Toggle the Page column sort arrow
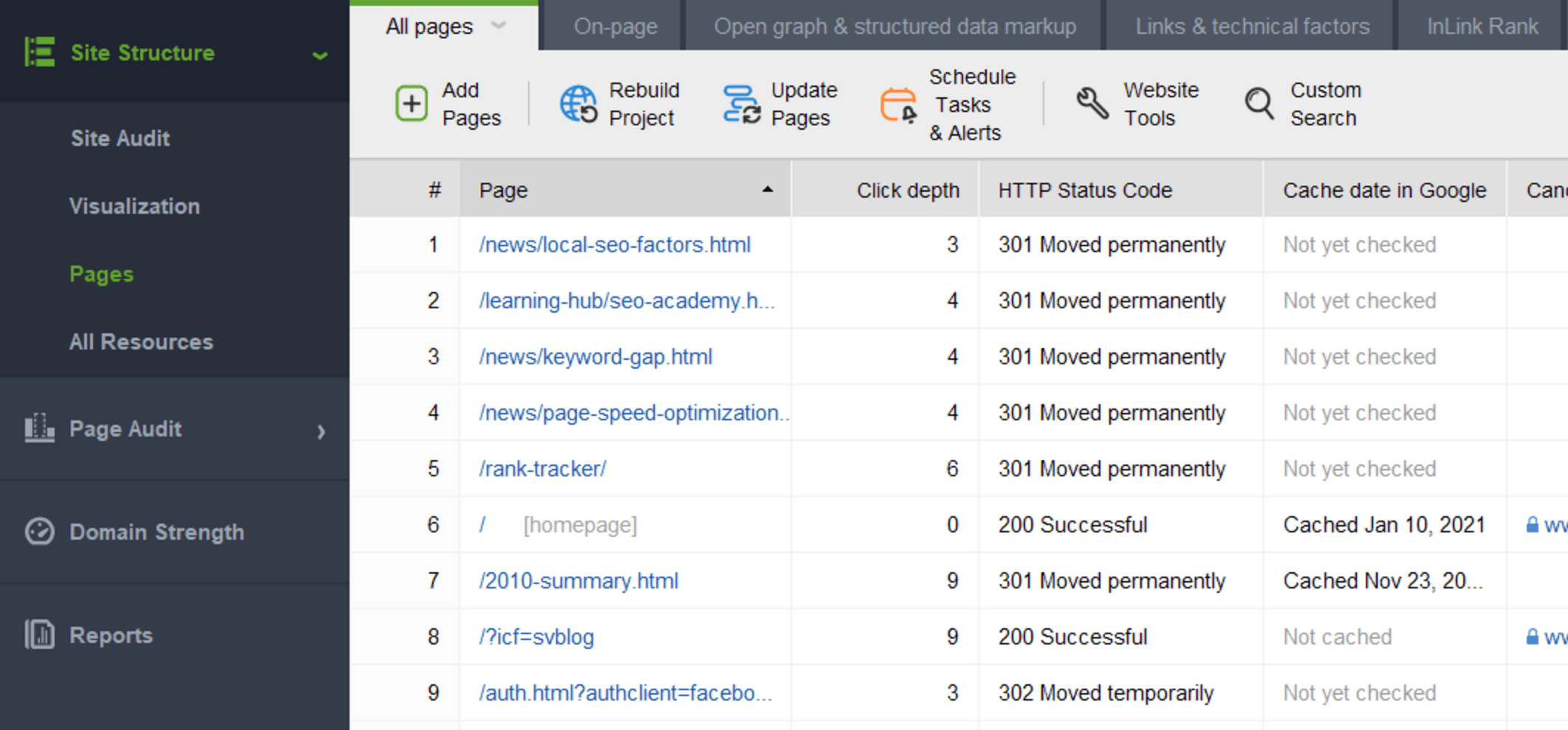This screenshot has width=1568, height=730. click(768, 190)
